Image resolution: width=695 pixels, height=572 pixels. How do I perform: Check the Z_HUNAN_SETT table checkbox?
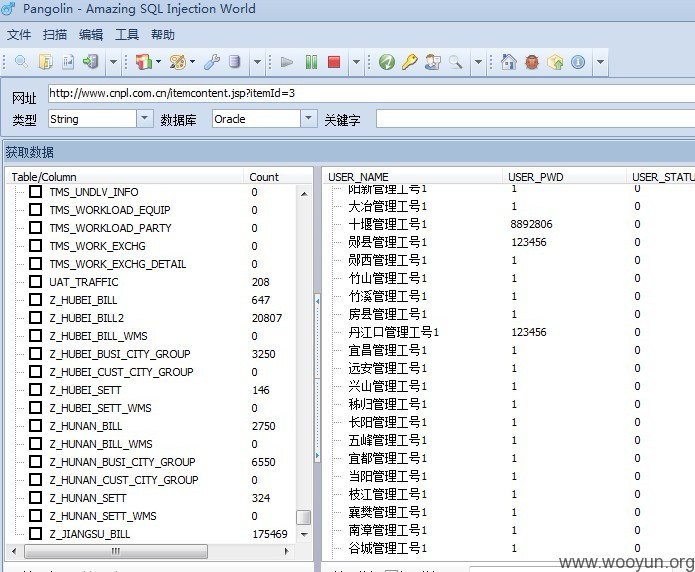pos(35,498)
